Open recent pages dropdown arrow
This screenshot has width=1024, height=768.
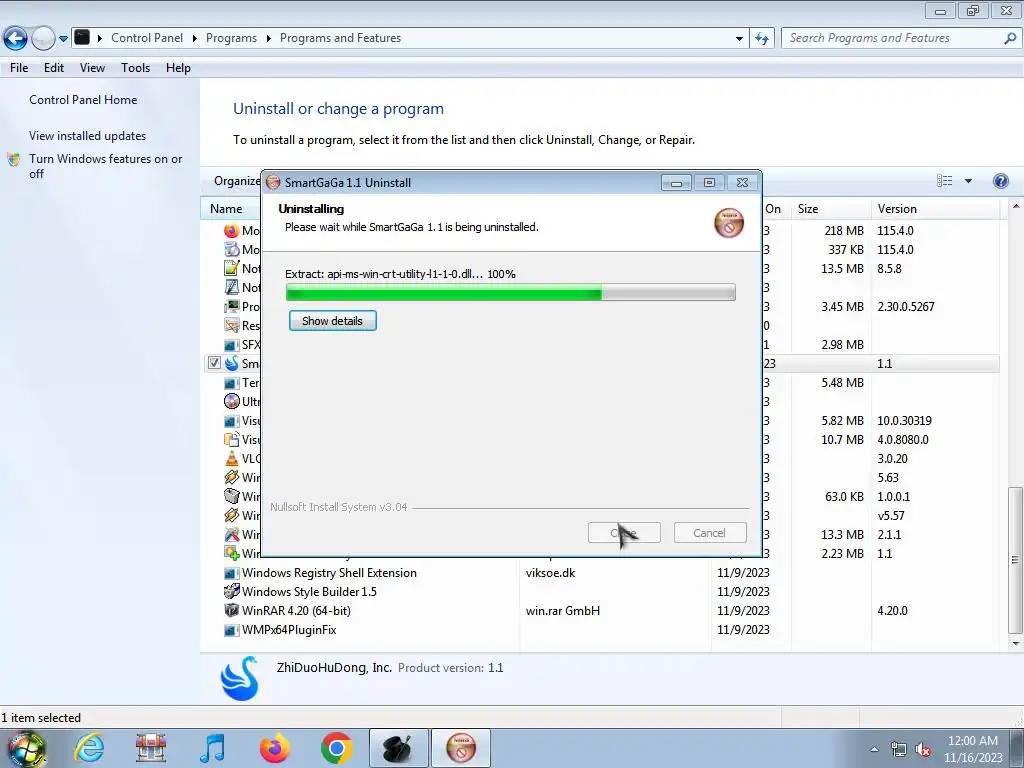coord(63,39)
